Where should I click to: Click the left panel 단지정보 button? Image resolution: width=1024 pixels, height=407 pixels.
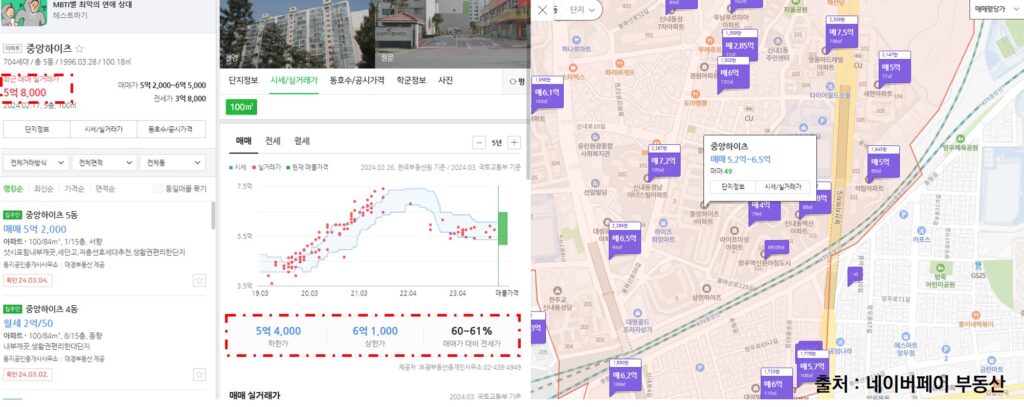click(37, 129)
